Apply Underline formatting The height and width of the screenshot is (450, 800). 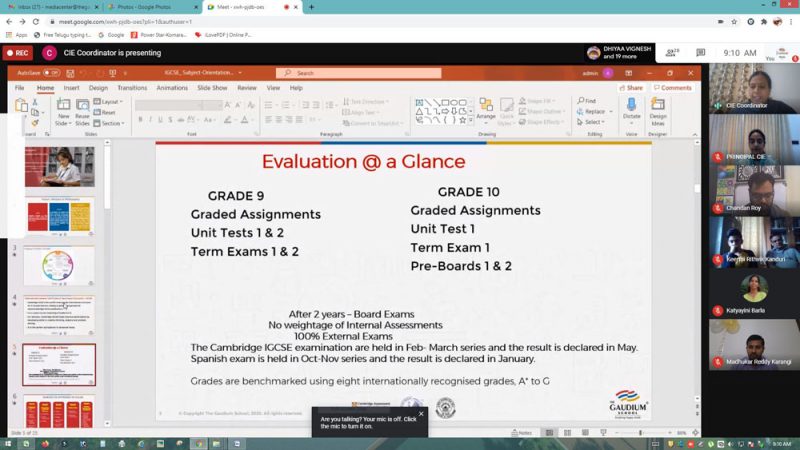point(160,119)
